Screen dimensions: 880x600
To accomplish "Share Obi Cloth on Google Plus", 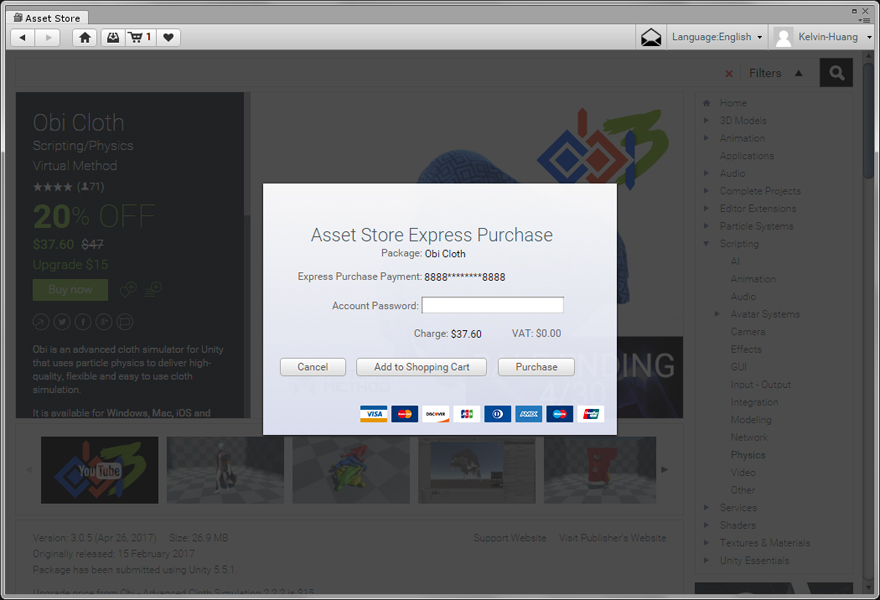I will (104, 322).
